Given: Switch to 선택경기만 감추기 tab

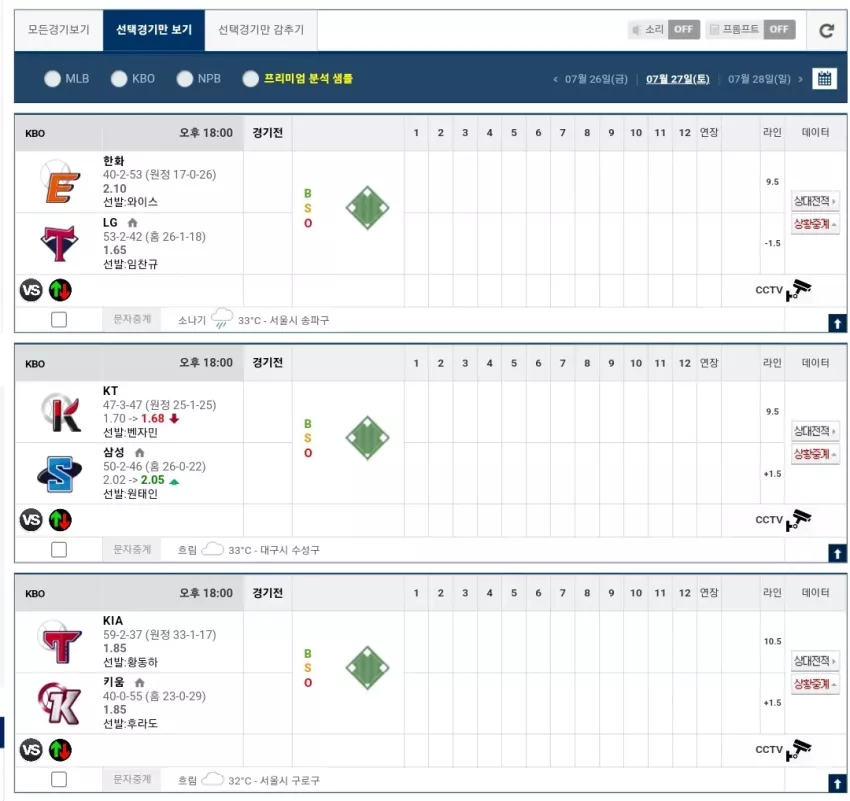Looking at the screenshot, I should tap(261, 30).
